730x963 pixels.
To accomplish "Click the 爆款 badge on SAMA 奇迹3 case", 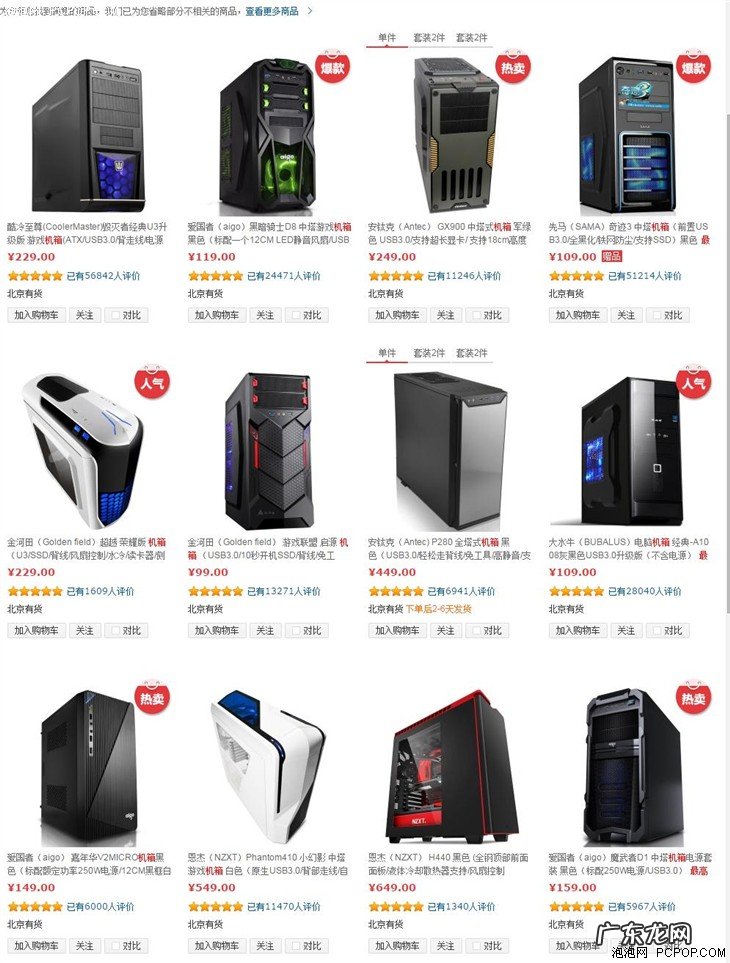I will point(693,66).
